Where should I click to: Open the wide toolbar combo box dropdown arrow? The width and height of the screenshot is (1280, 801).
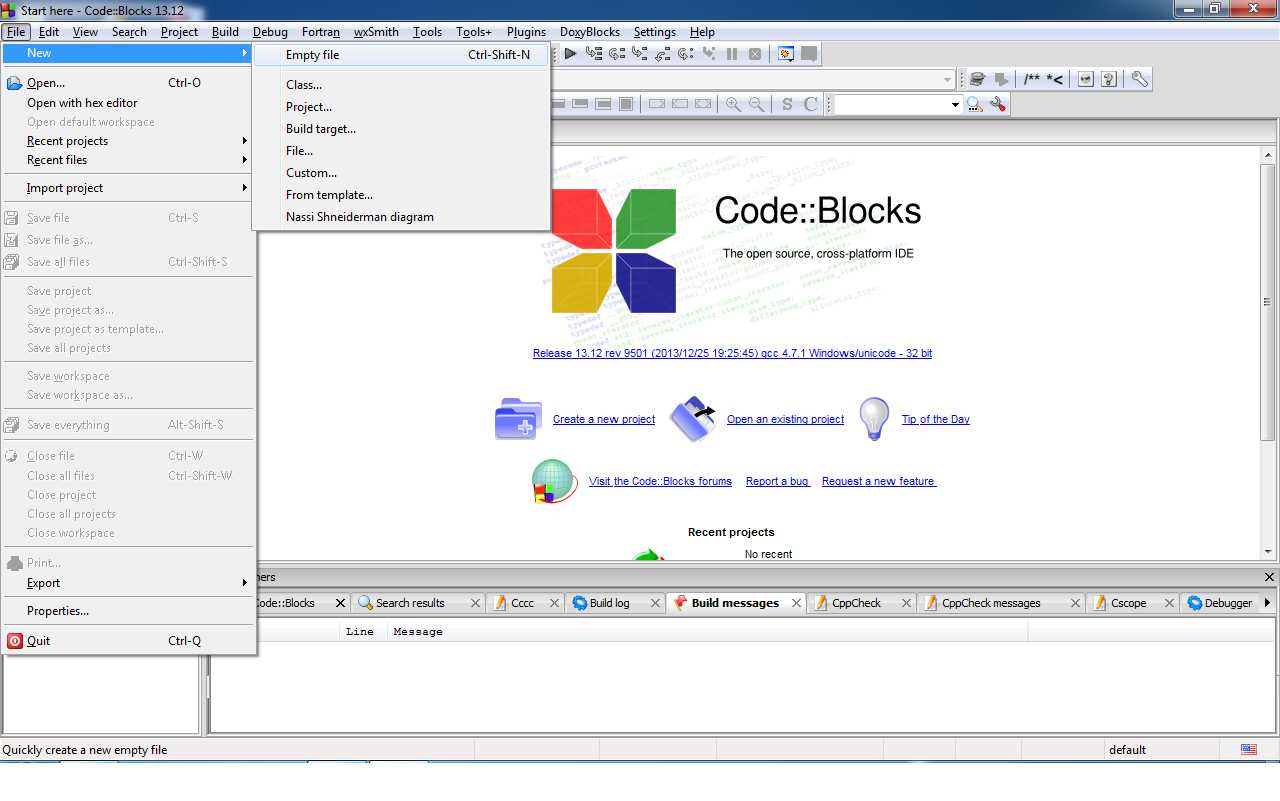pos(948,79)
